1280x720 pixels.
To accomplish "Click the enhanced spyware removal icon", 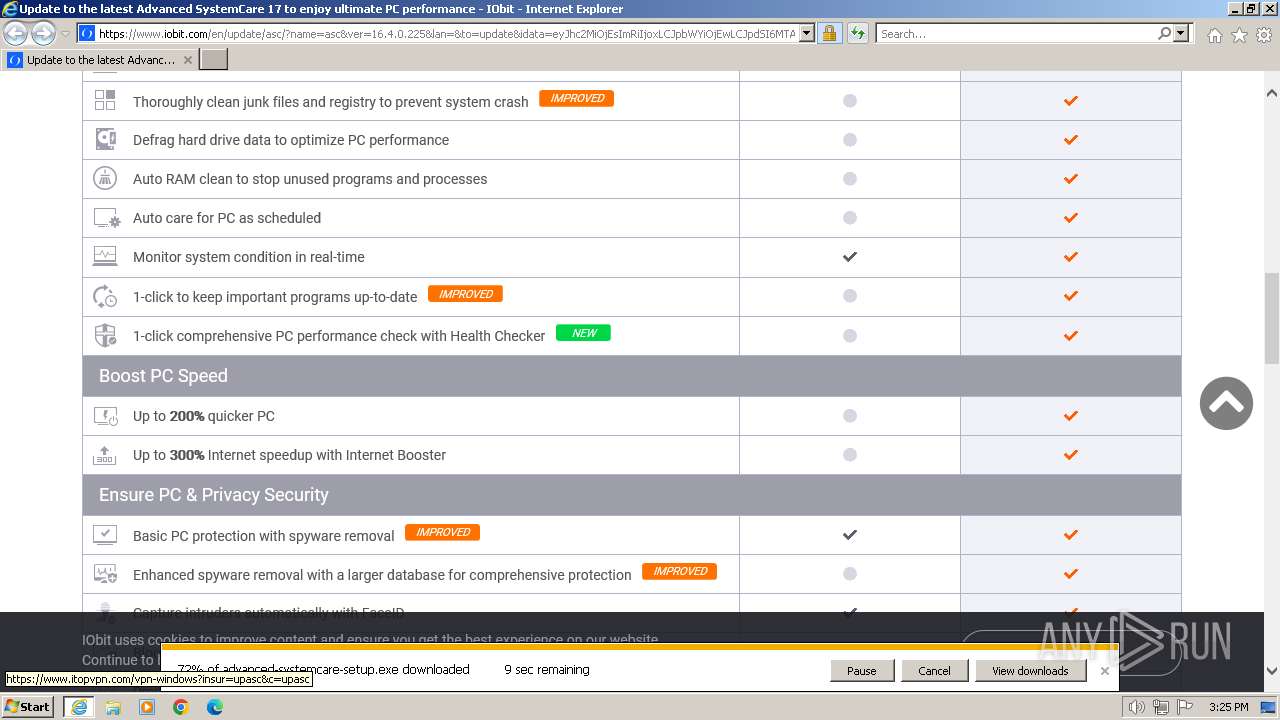I will [x=105, y=574].
